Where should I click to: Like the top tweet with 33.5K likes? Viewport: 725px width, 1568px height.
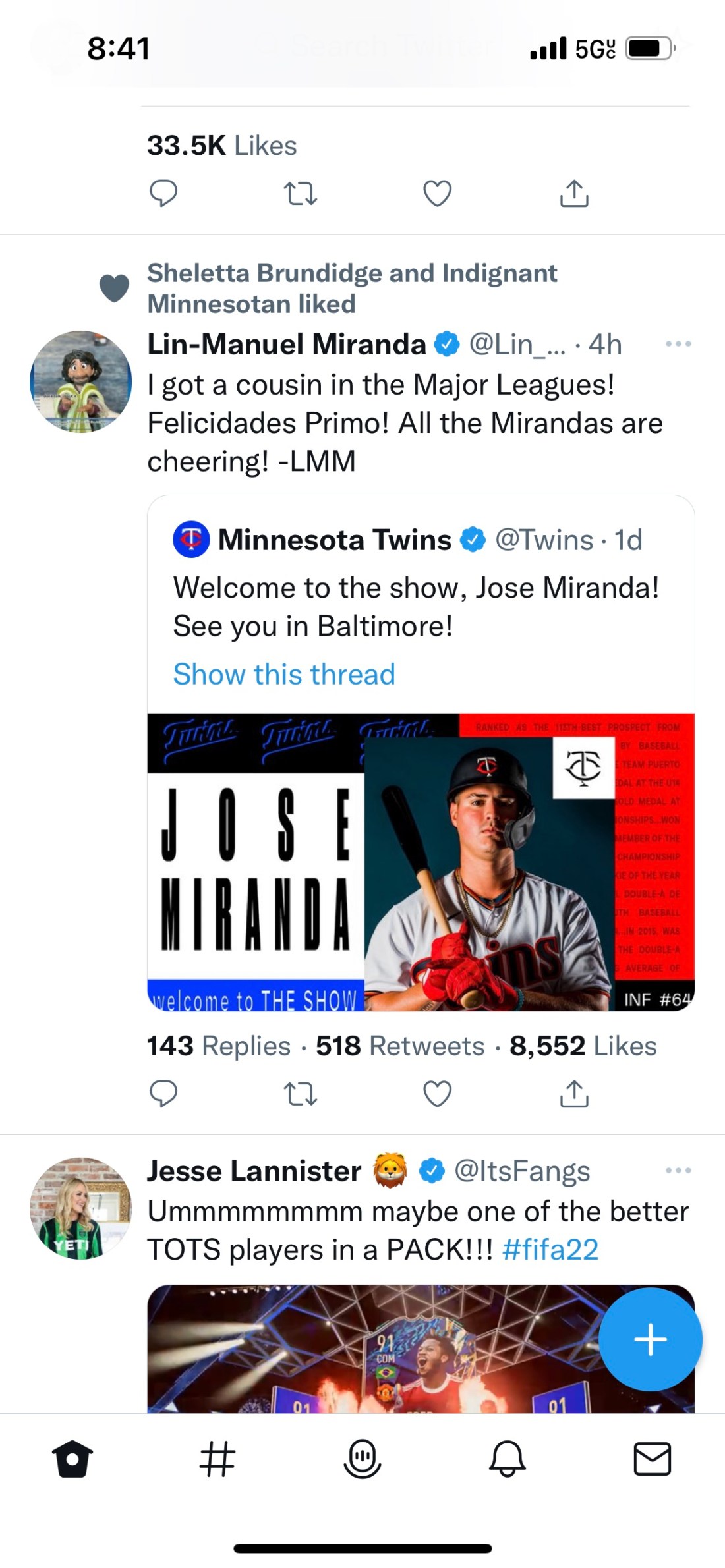(437, 194)
